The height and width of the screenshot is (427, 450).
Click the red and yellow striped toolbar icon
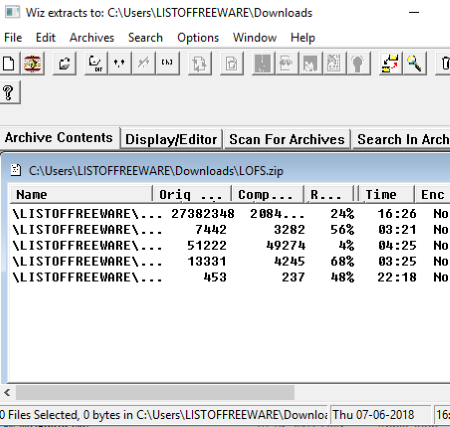[x=32, y=63]
